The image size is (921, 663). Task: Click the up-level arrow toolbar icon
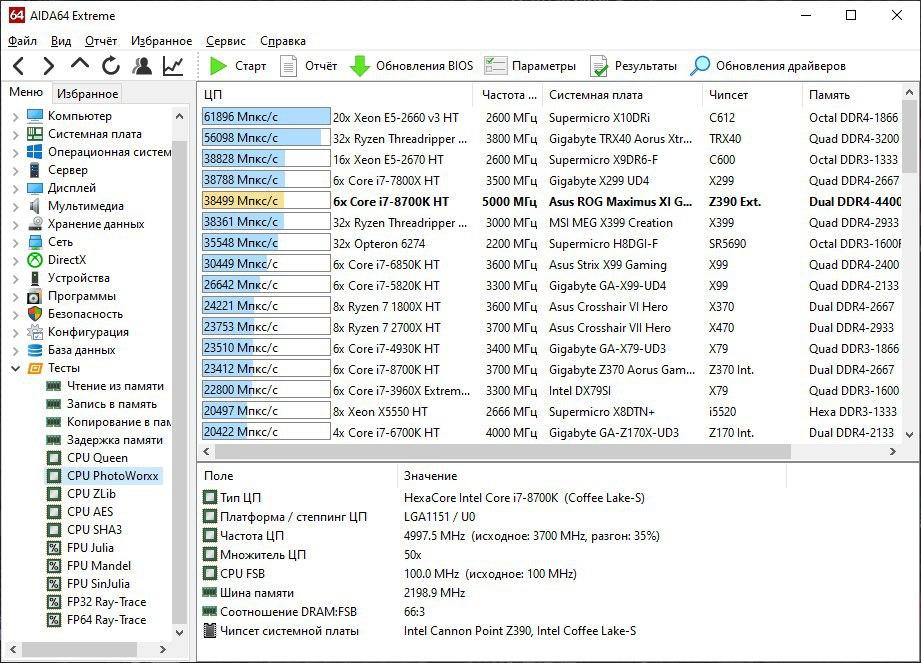click(x=80, y=65)
